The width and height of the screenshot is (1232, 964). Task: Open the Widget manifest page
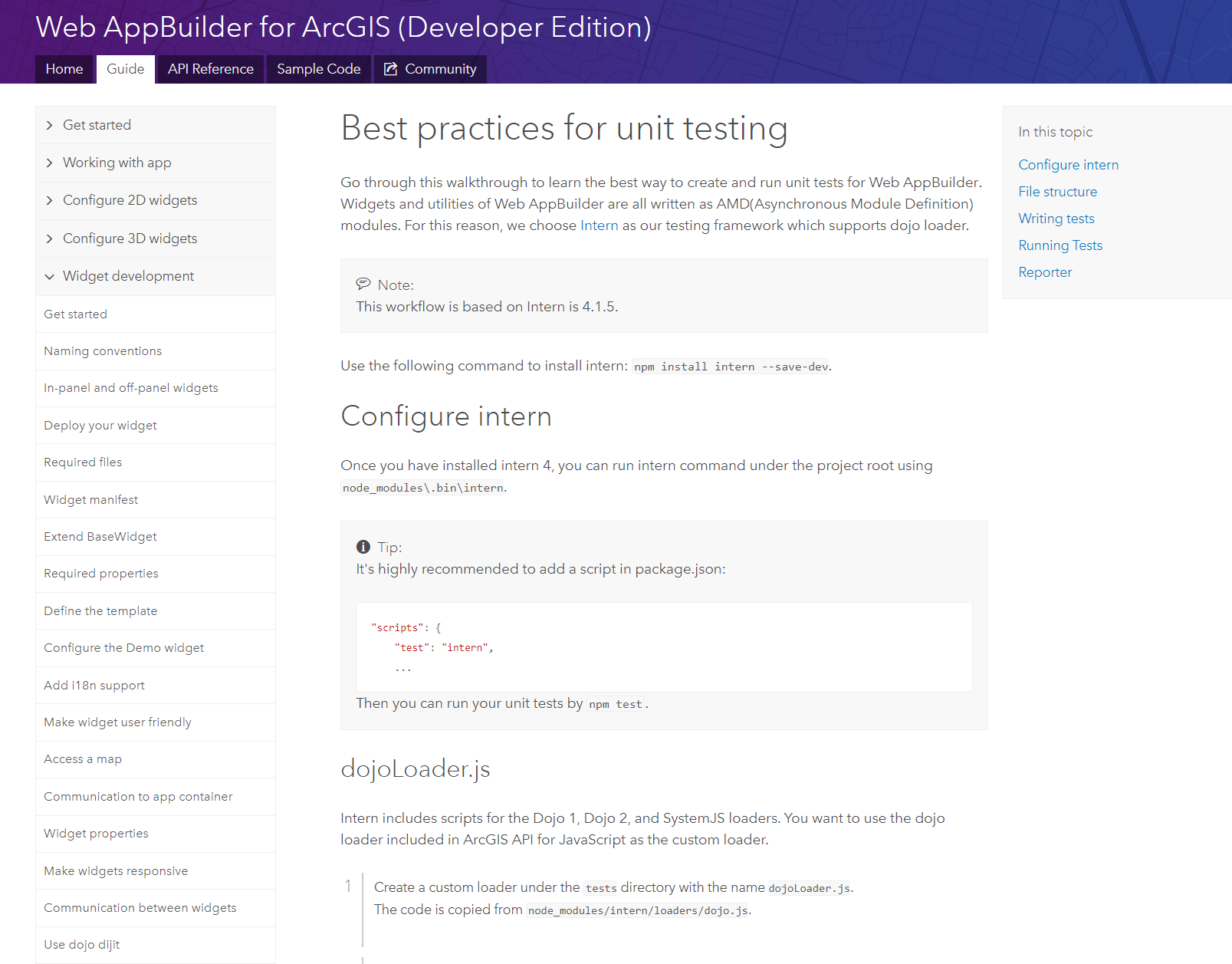pos(91,500)
